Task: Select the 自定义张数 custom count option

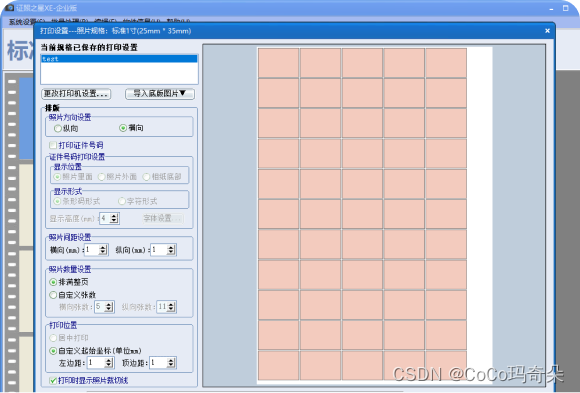Action: 53,295
